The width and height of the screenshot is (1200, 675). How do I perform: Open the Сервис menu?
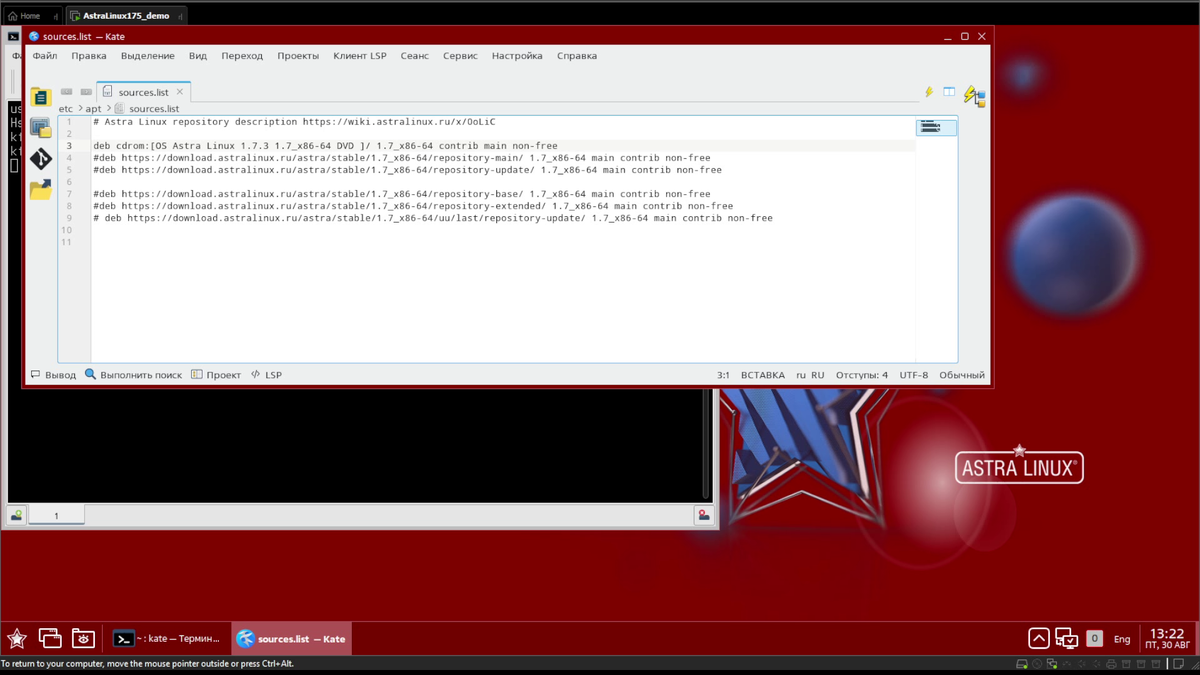point(460,56)
